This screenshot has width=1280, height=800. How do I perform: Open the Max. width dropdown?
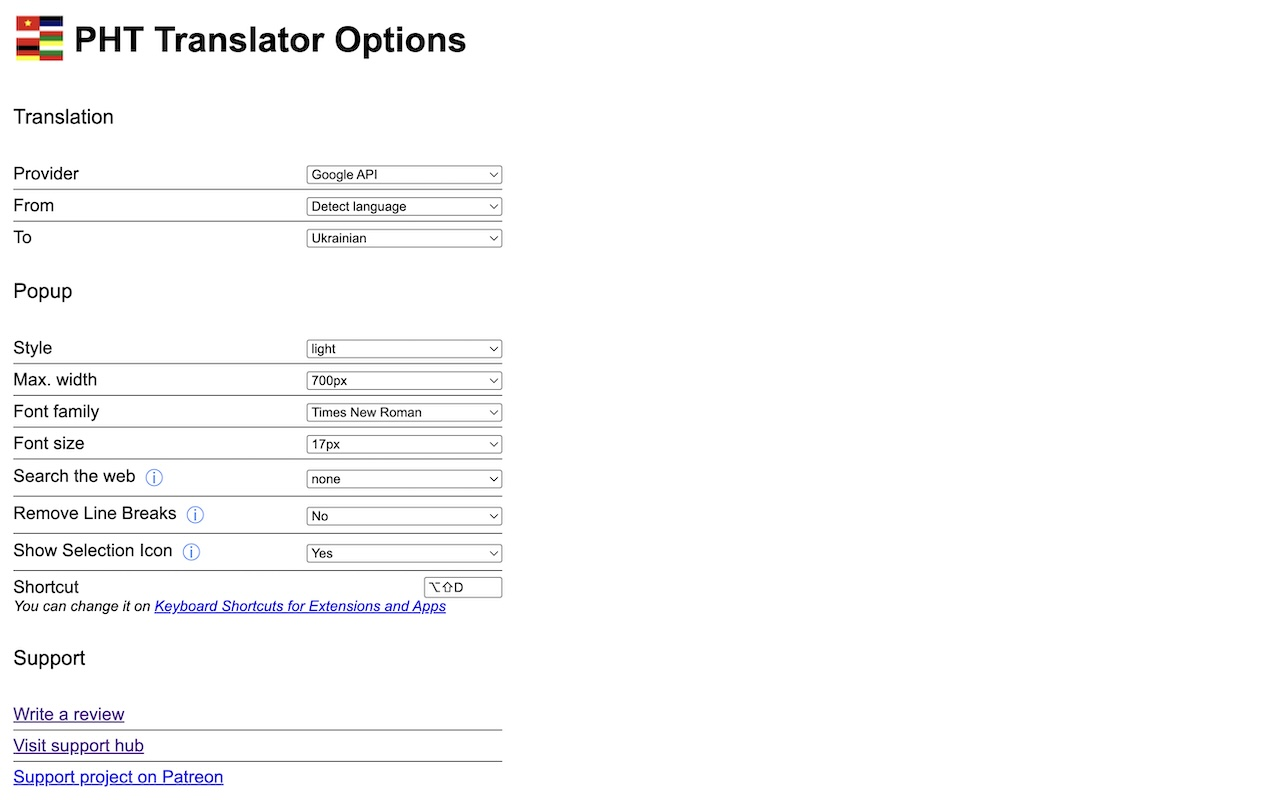pyautogui.click(x=404, y=380)
